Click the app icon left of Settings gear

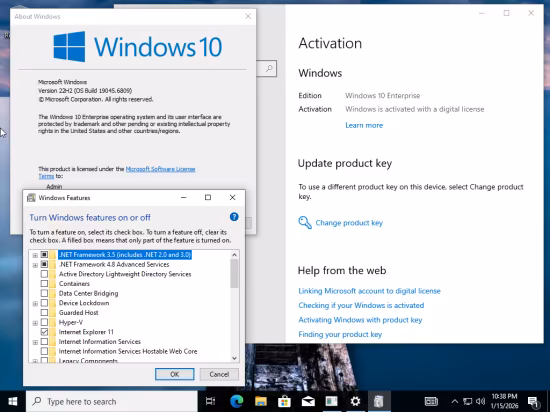pos(331,401)
